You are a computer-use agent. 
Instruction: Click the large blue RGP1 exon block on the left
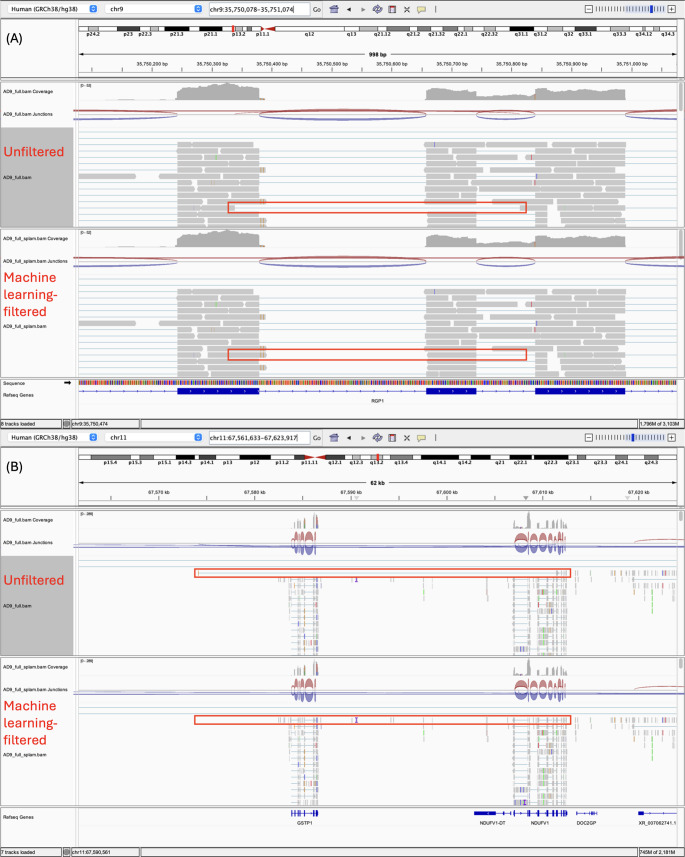(x=218, y=391)
